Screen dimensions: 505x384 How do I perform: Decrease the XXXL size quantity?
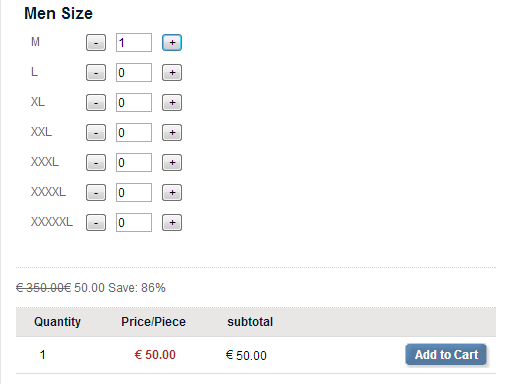pos(96,163)
